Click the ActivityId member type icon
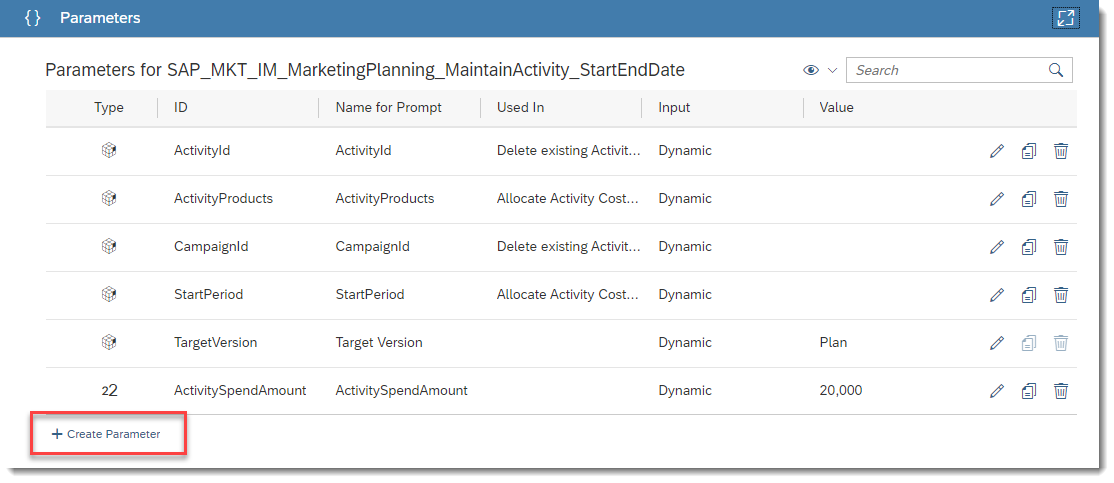Screen dimensions: 1114x483 coord(109,151)
